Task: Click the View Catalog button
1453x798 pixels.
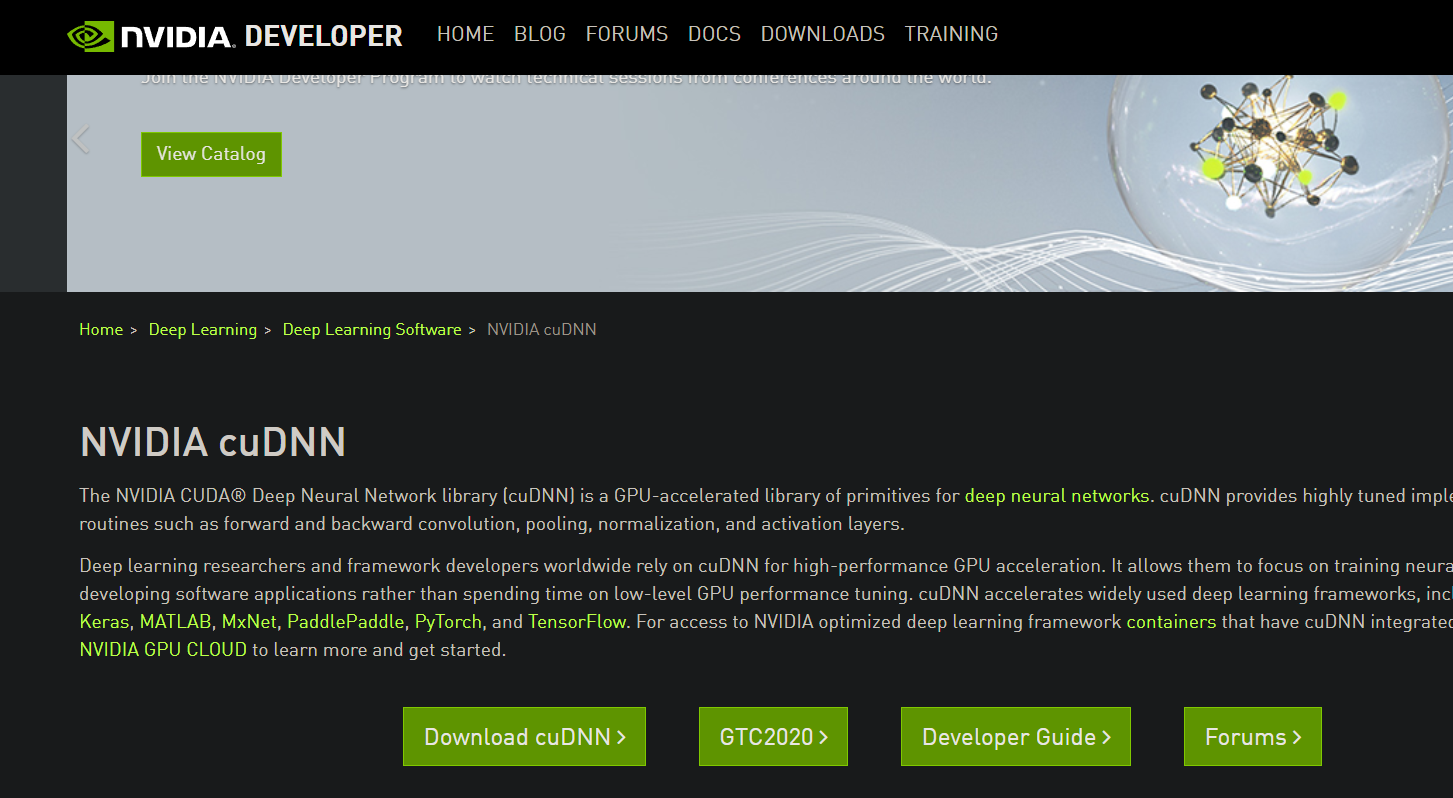Action: pos(211,154)
